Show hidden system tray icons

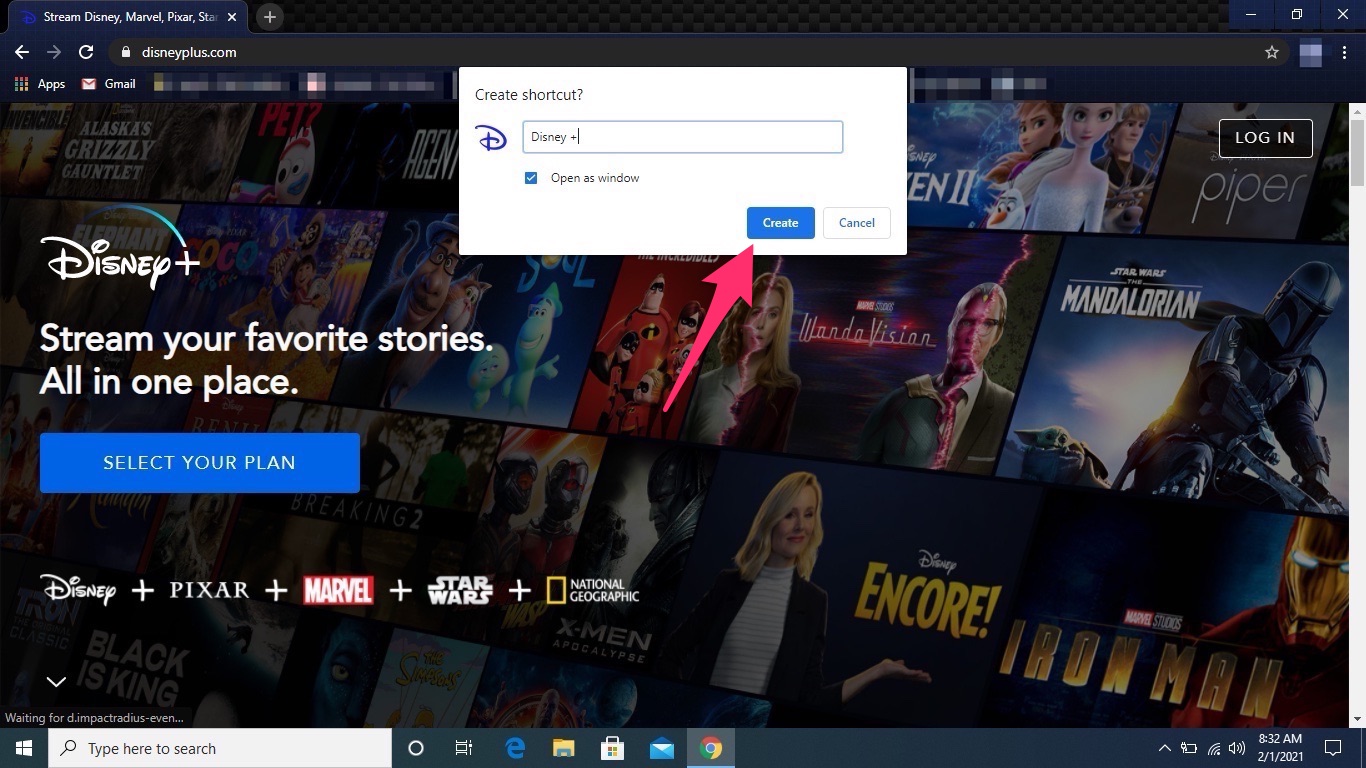[1164, 748]
